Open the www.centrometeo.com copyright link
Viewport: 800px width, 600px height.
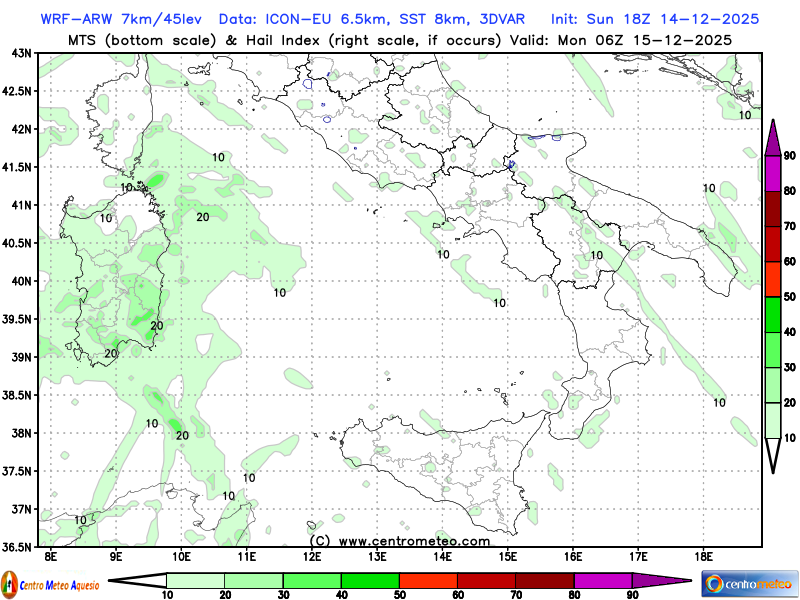pyautogui.click(x=400, y=540)
